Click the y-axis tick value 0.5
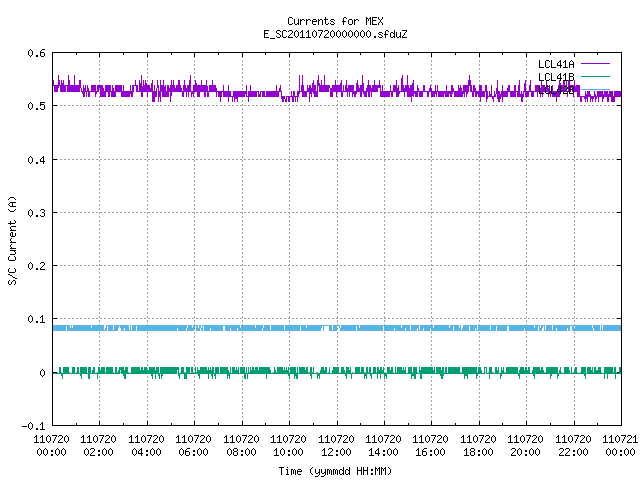The width and height of the screenshot is (640, 480). tap(36, 106)
